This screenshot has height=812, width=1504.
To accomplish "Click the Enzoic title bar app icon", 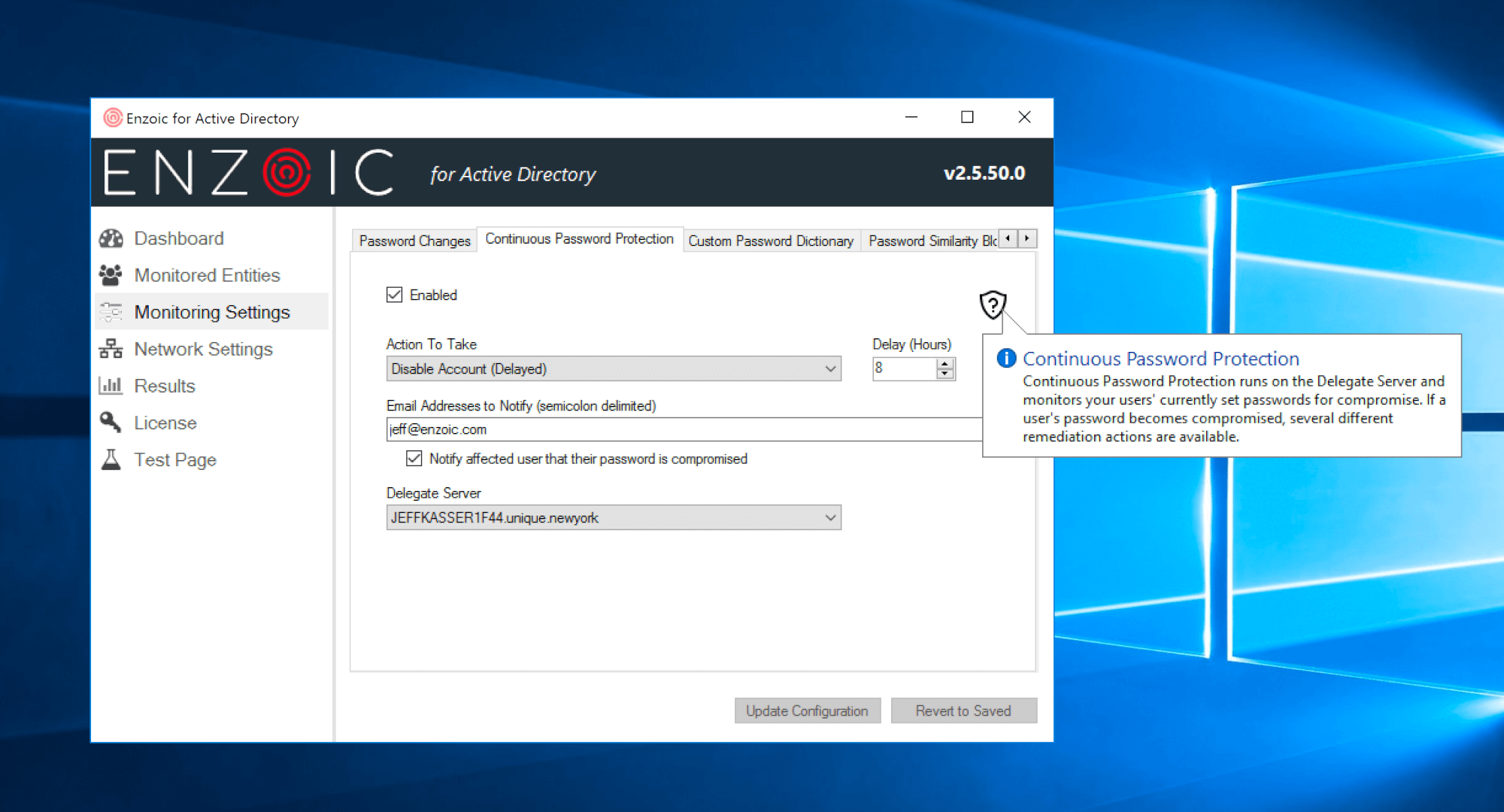I will (113, 118).
